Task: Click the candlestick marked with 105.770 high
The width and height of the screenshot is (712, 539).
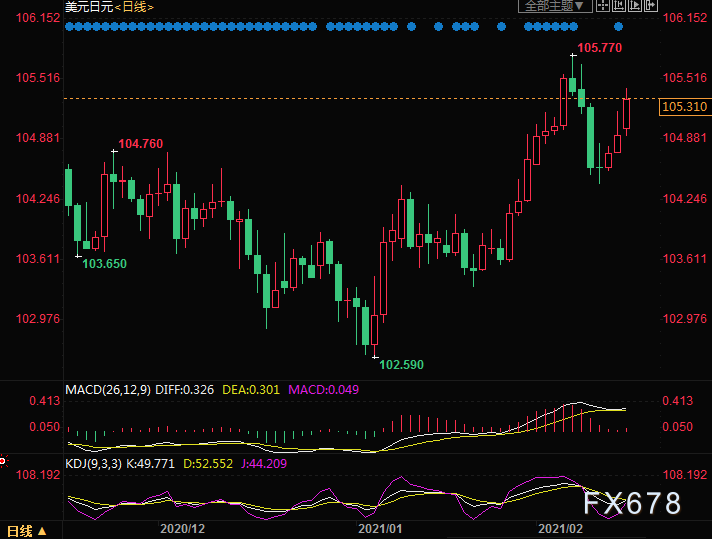Action: click(573, 75)
